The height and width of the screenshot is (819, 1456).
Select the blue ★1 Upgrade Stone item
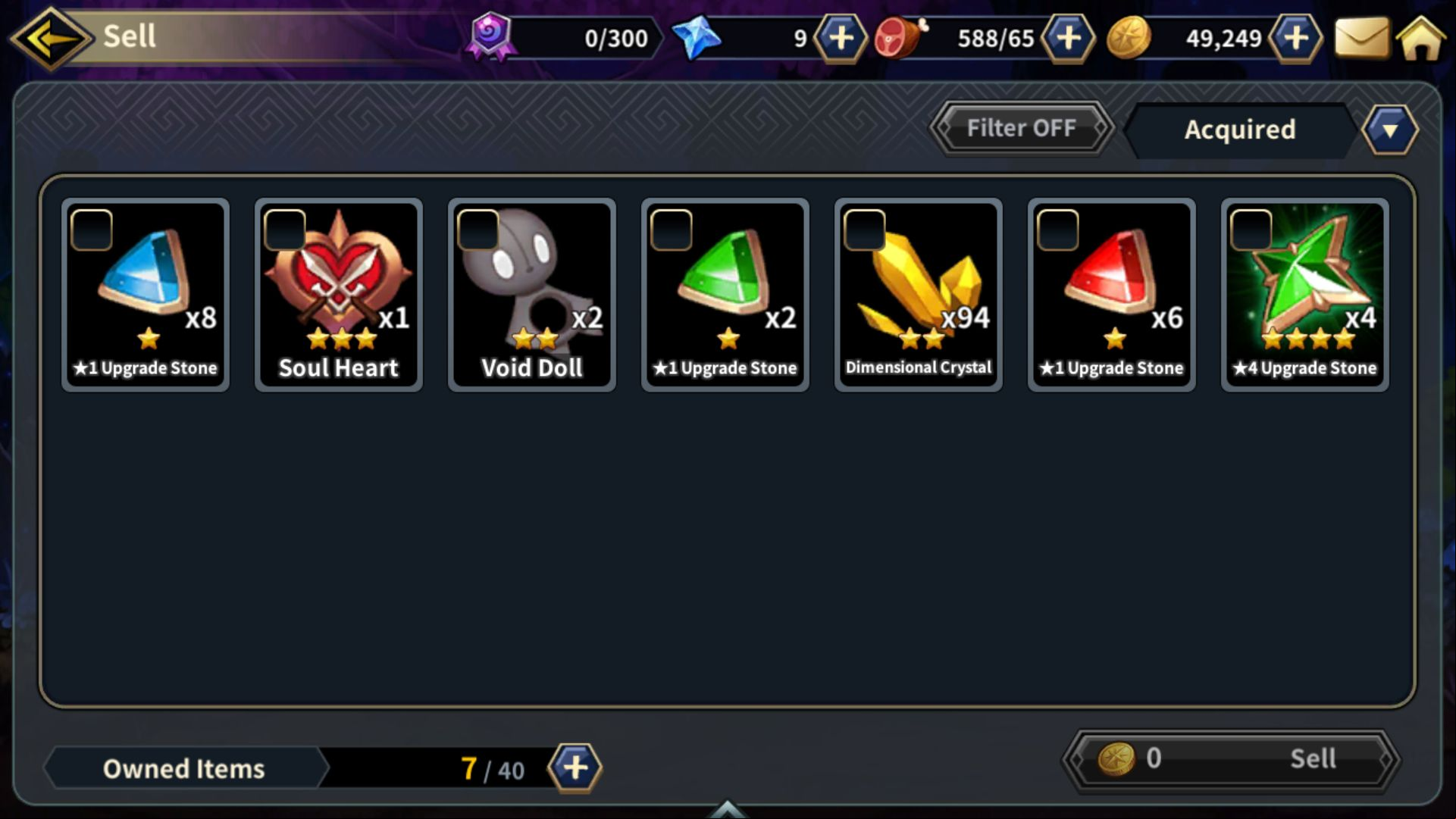click(146, 295)
